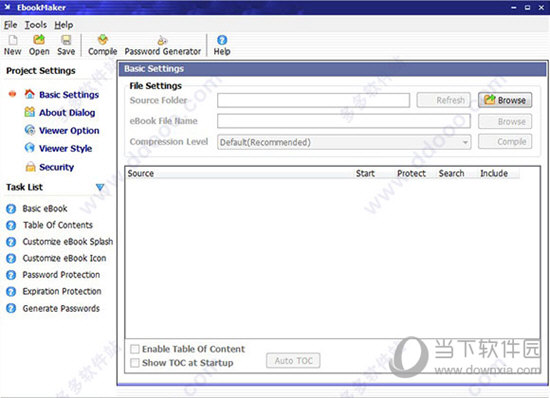Save the project with the Save icon
Image resolution: width=550 pixels, height=398 pixels.
(66, 45)
